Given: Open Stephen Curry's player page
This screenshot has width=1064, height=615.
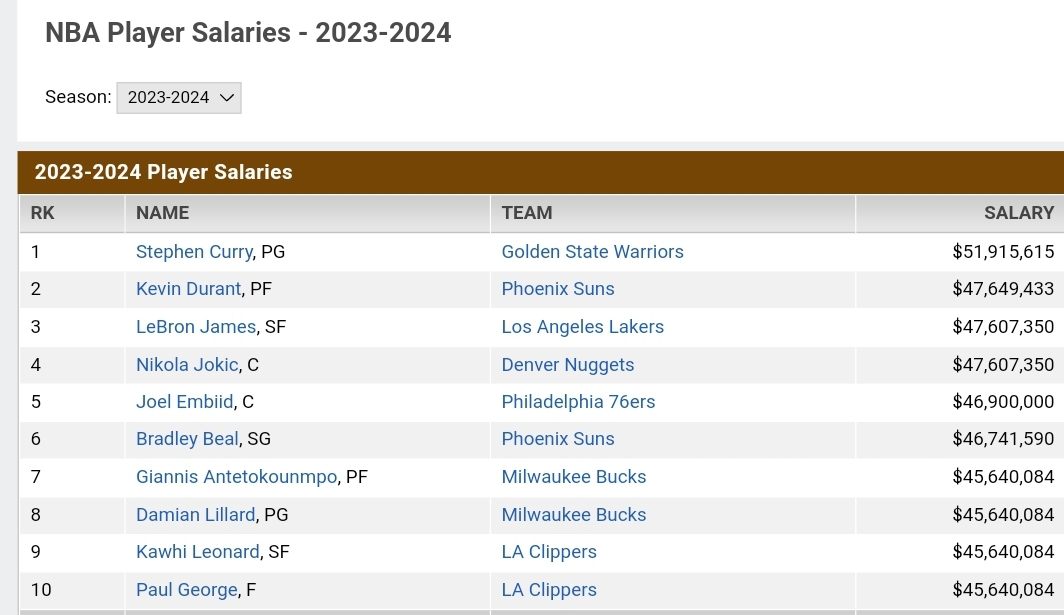Looking at the screenshot, I should (194, 252).
